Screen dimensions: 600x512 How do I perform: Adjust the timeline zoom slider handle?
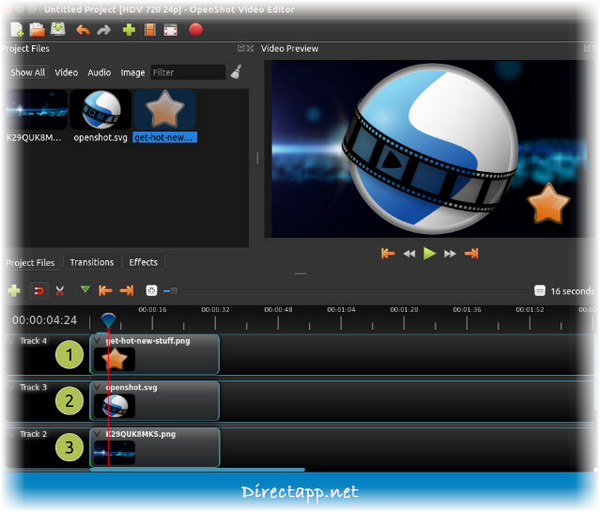tap(174, 291)
